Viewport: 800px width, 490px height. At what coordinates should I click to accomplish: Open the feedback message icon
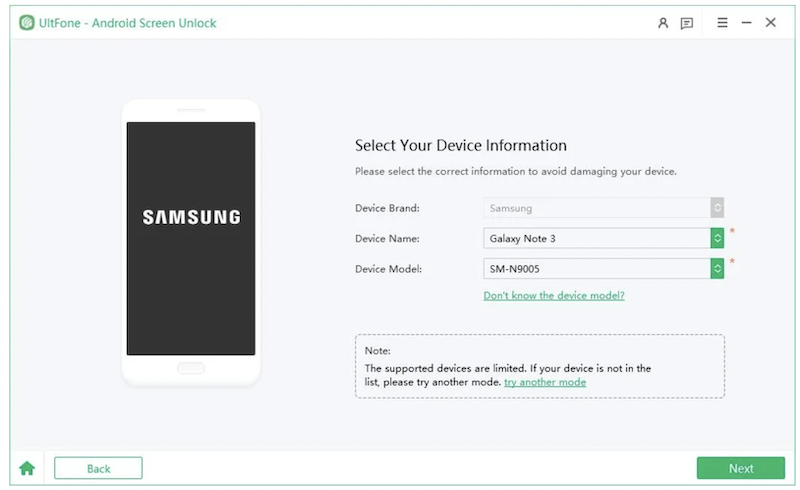[x=687, y=23]
